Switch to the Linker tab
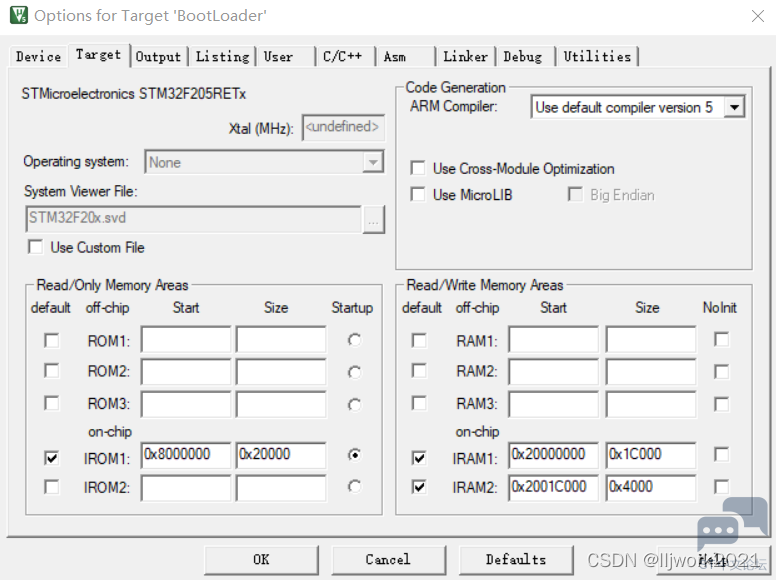Image resolution: width=776 pixels, height=580 pixels. [x=465, y=57]
